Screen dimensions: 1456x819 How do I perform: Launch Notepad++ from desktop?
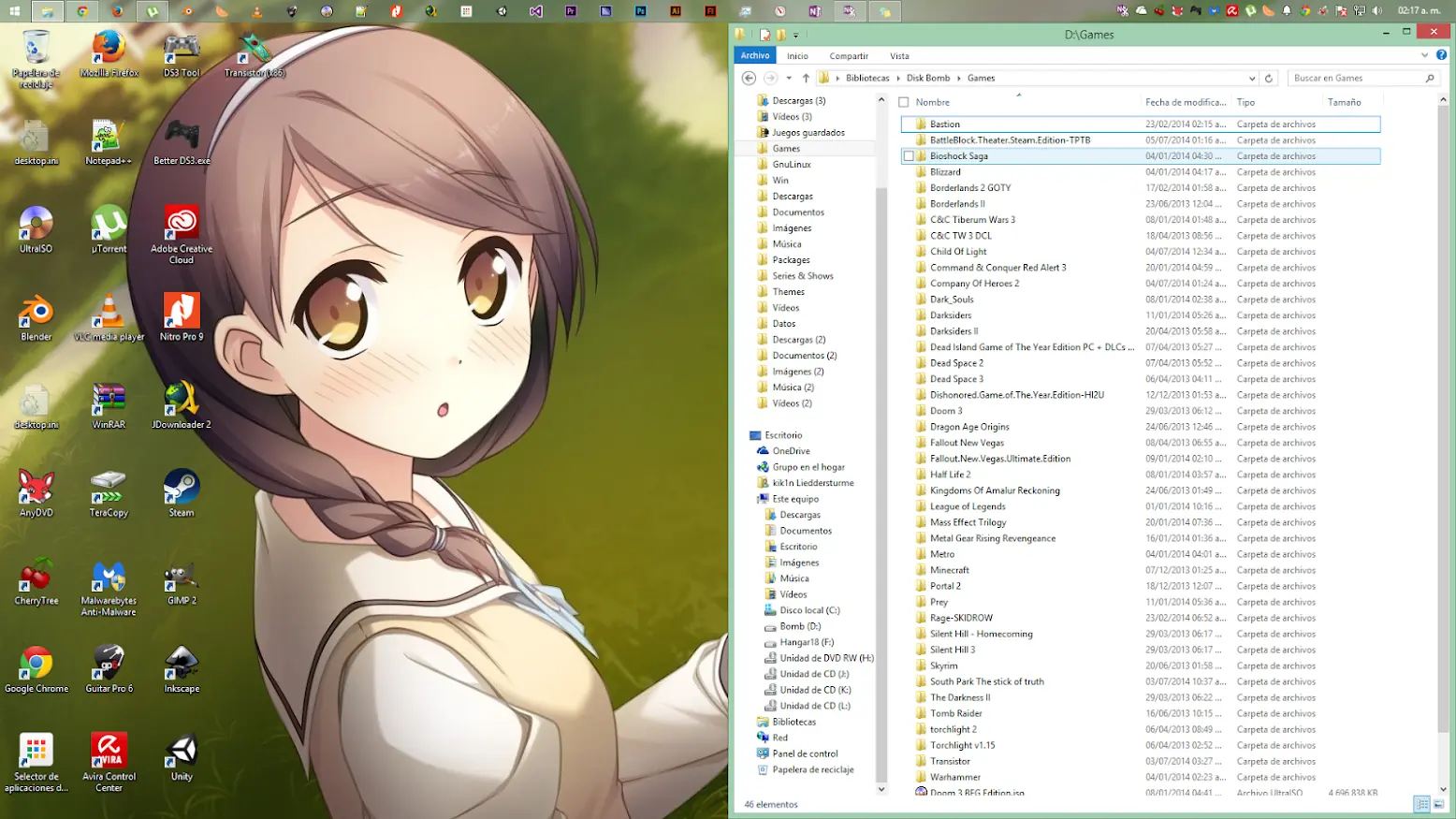tap(109, 141)
